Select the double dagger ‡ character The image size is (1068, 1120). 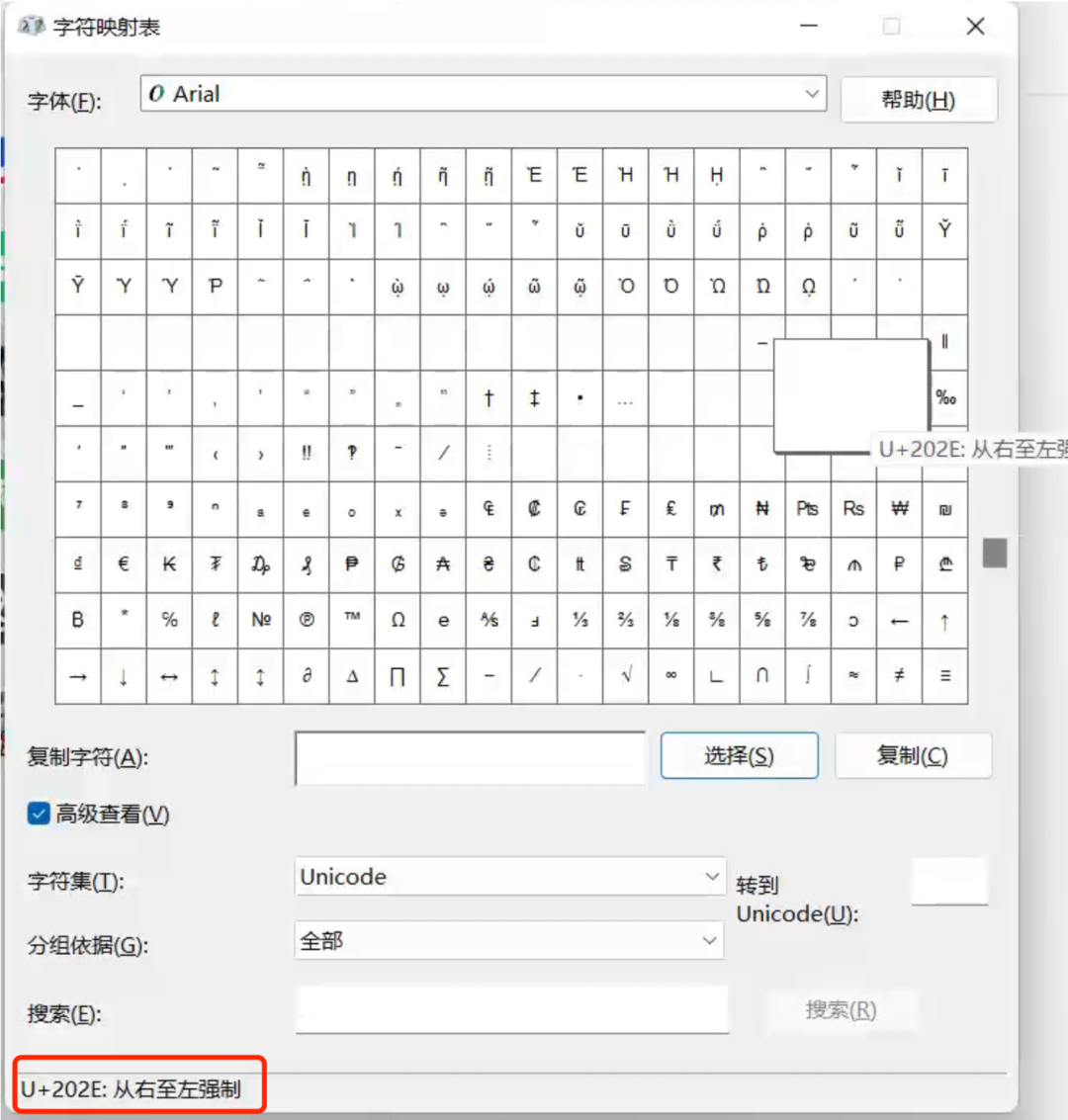(x=534, y=397)
